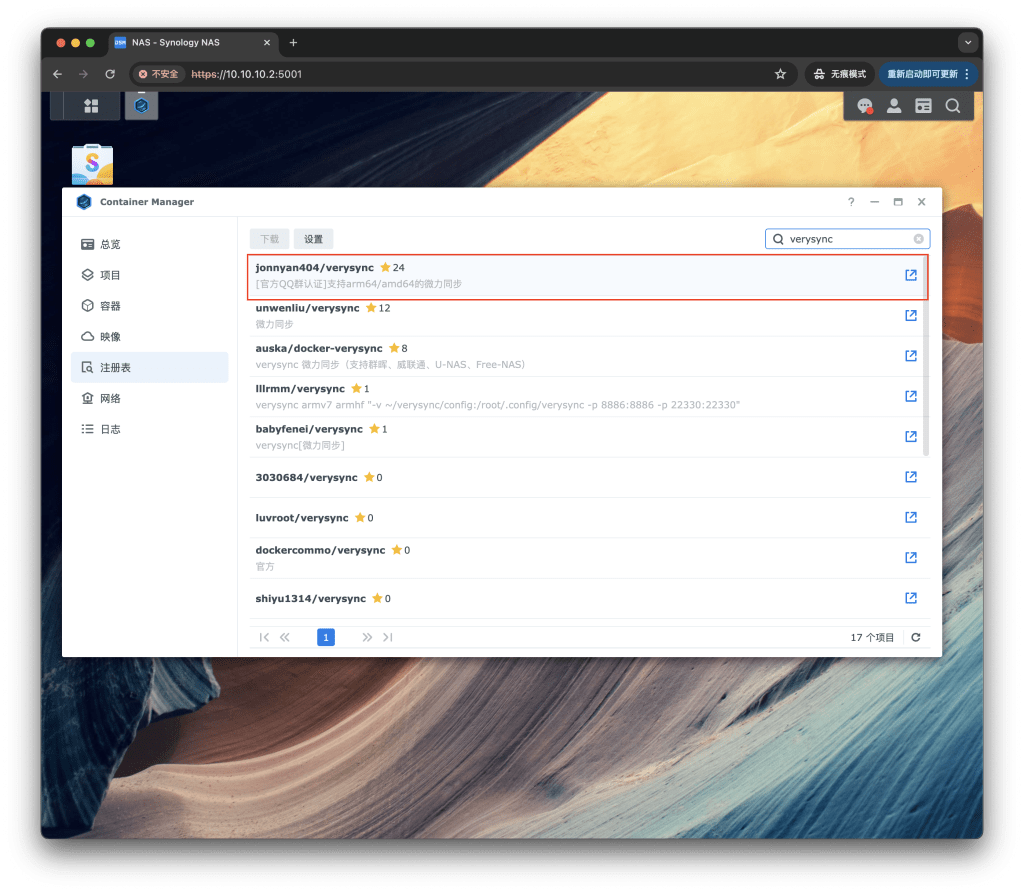Click the 不安全 security warning chip
1024x893 pixels.
tap(159, 74)
